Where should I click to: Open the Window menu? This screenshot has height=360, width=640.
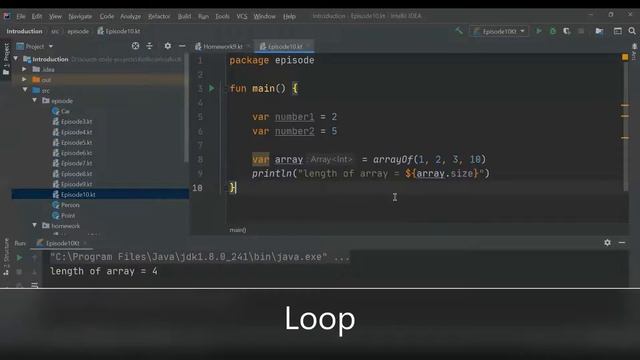point(264,16)
